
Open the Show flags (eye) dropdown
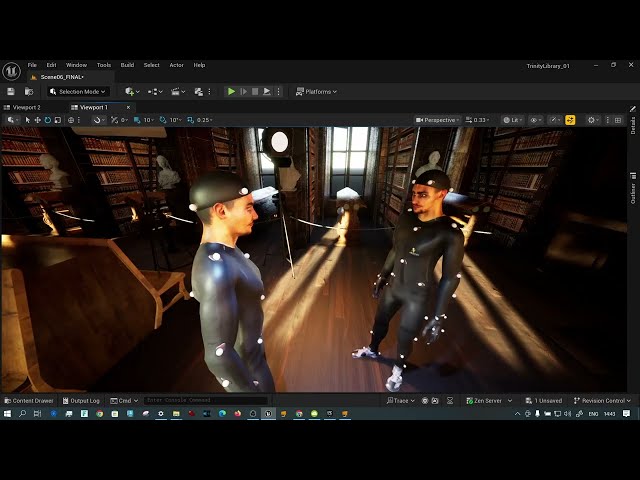[536, 120]
